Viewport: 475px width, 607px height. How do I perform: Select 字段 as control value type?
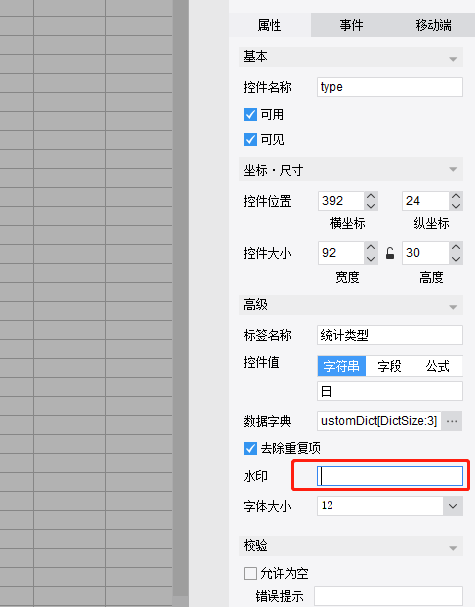click(389, 366)
